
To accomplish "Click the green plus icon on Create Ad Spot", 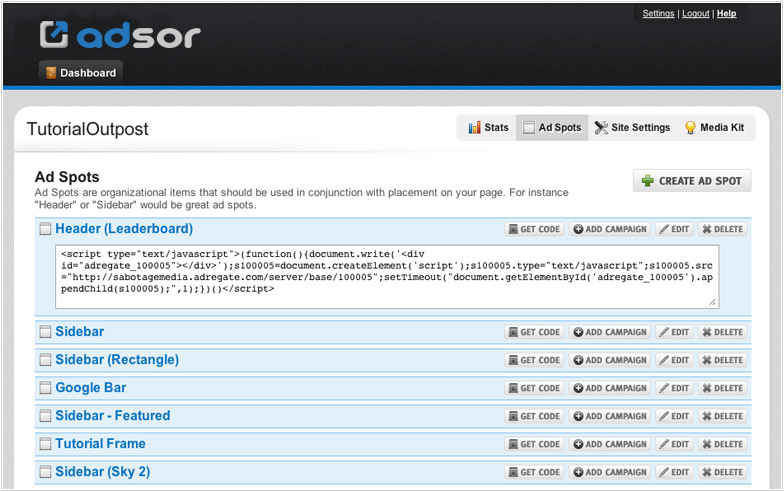I will click(x=648, y=180).
